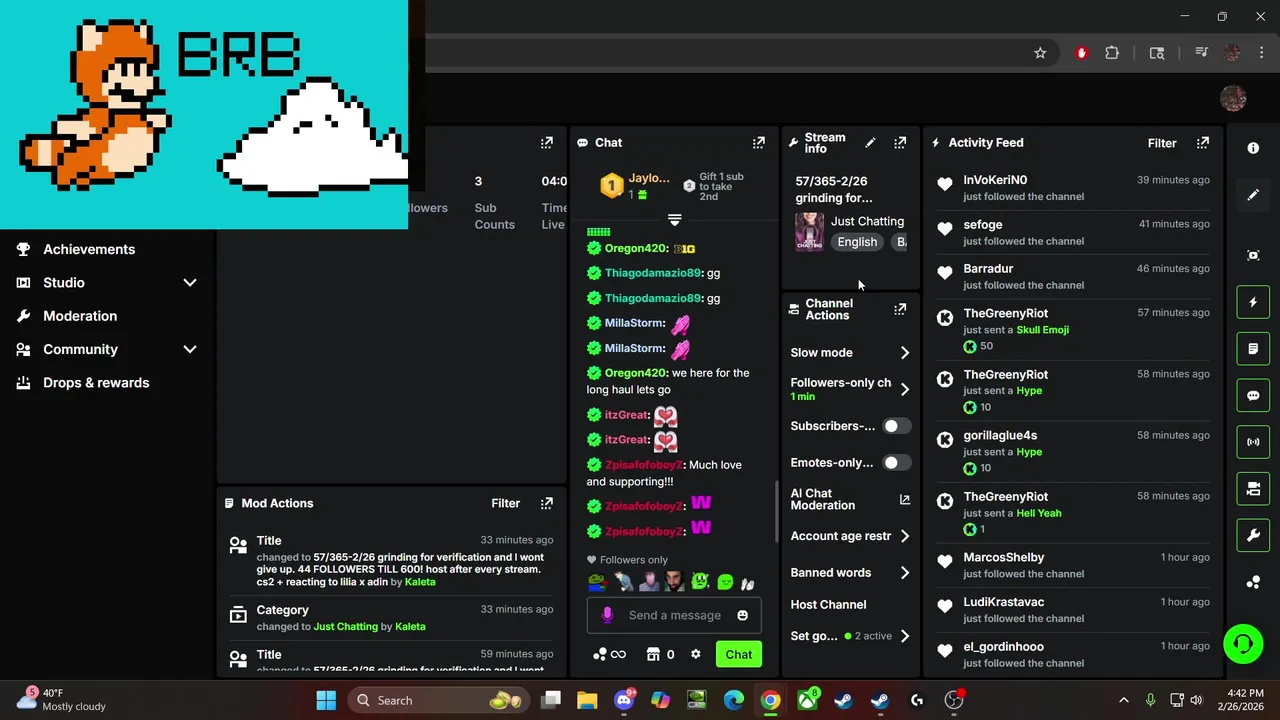The image size is (1280, 720).
Task: Toggle the lightning bolt widget in right sidebar
Action: pos(1253,302)
